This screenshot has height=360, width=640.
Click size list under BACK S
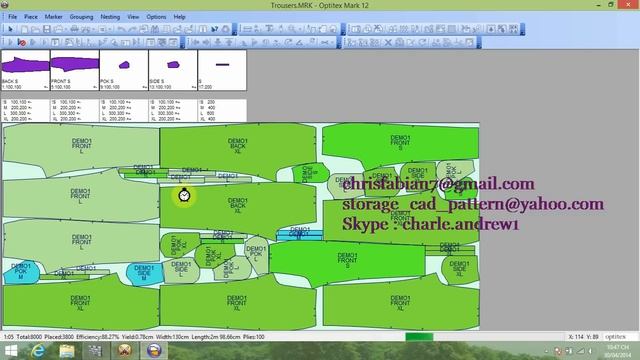[25, 110]
